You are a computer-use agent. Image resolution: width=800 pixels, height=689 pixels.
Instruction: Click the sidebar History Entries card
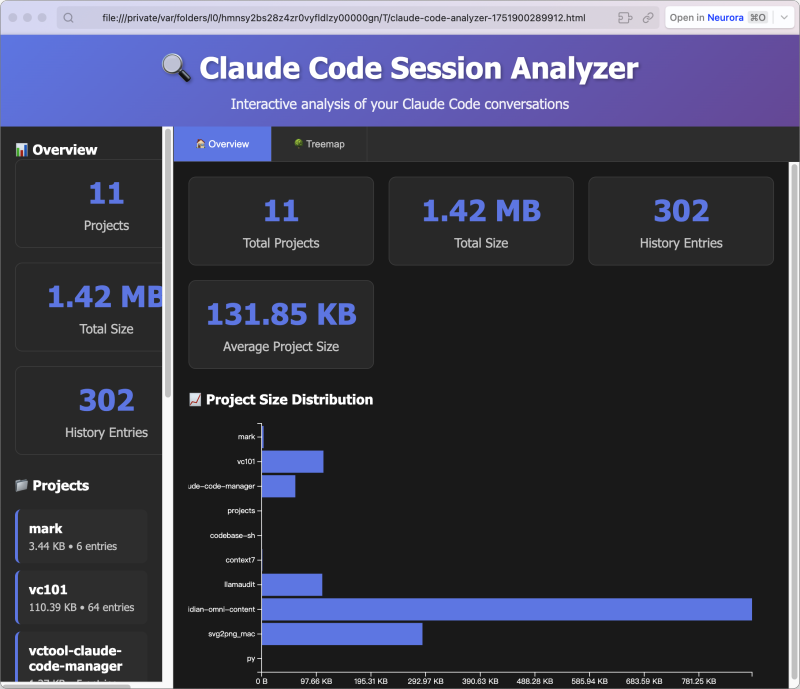point(89,410)
